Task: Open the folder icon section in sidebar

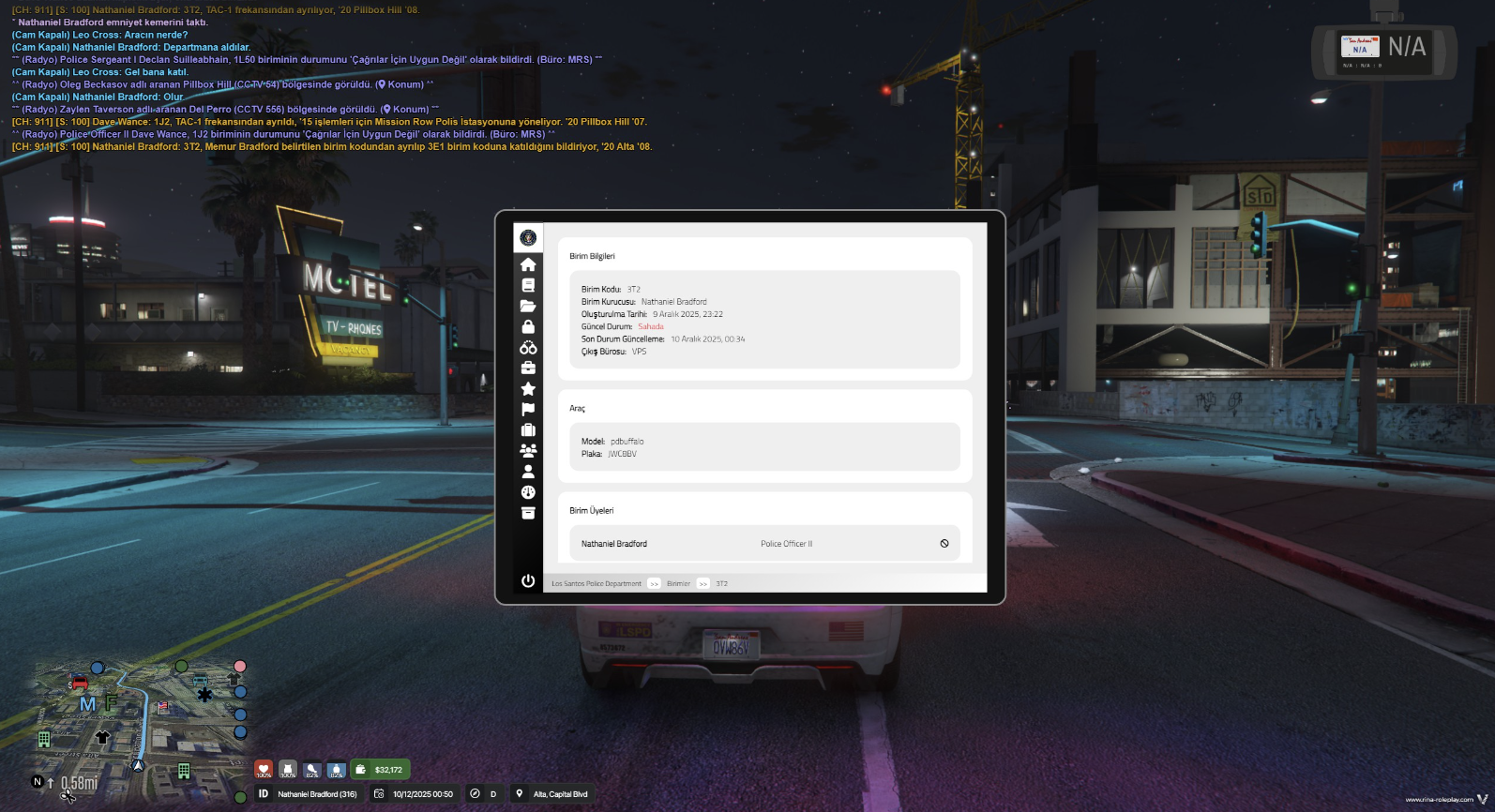Action: (x=528, y=306)
